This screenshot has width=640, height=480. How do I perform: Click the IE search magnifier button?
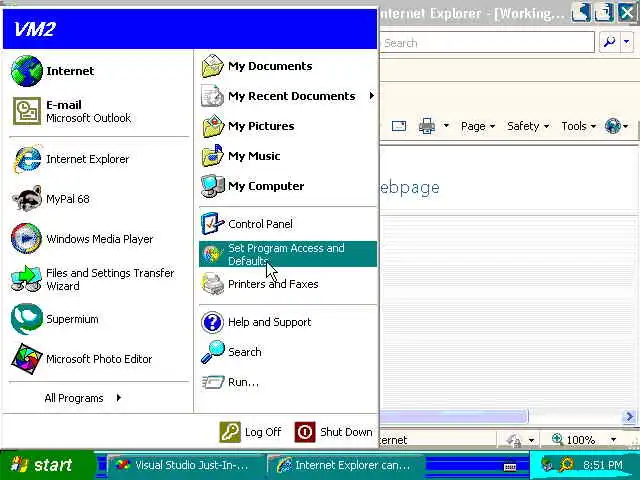[x=609, y=42]
